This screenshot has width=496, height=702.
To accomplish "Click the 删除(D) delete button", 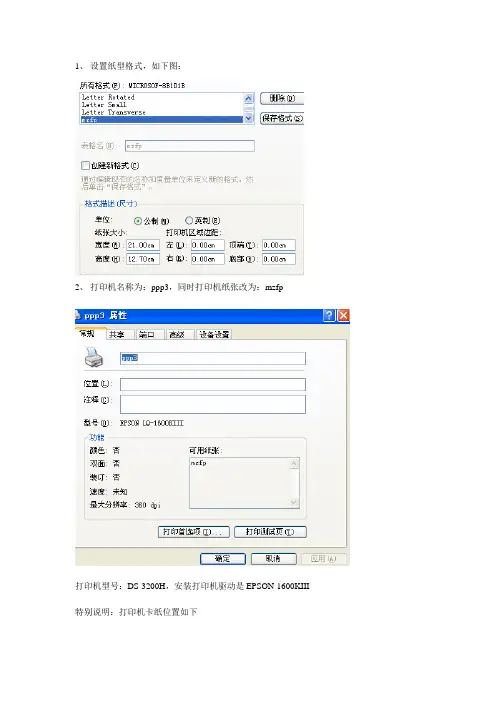I will 282,98.
